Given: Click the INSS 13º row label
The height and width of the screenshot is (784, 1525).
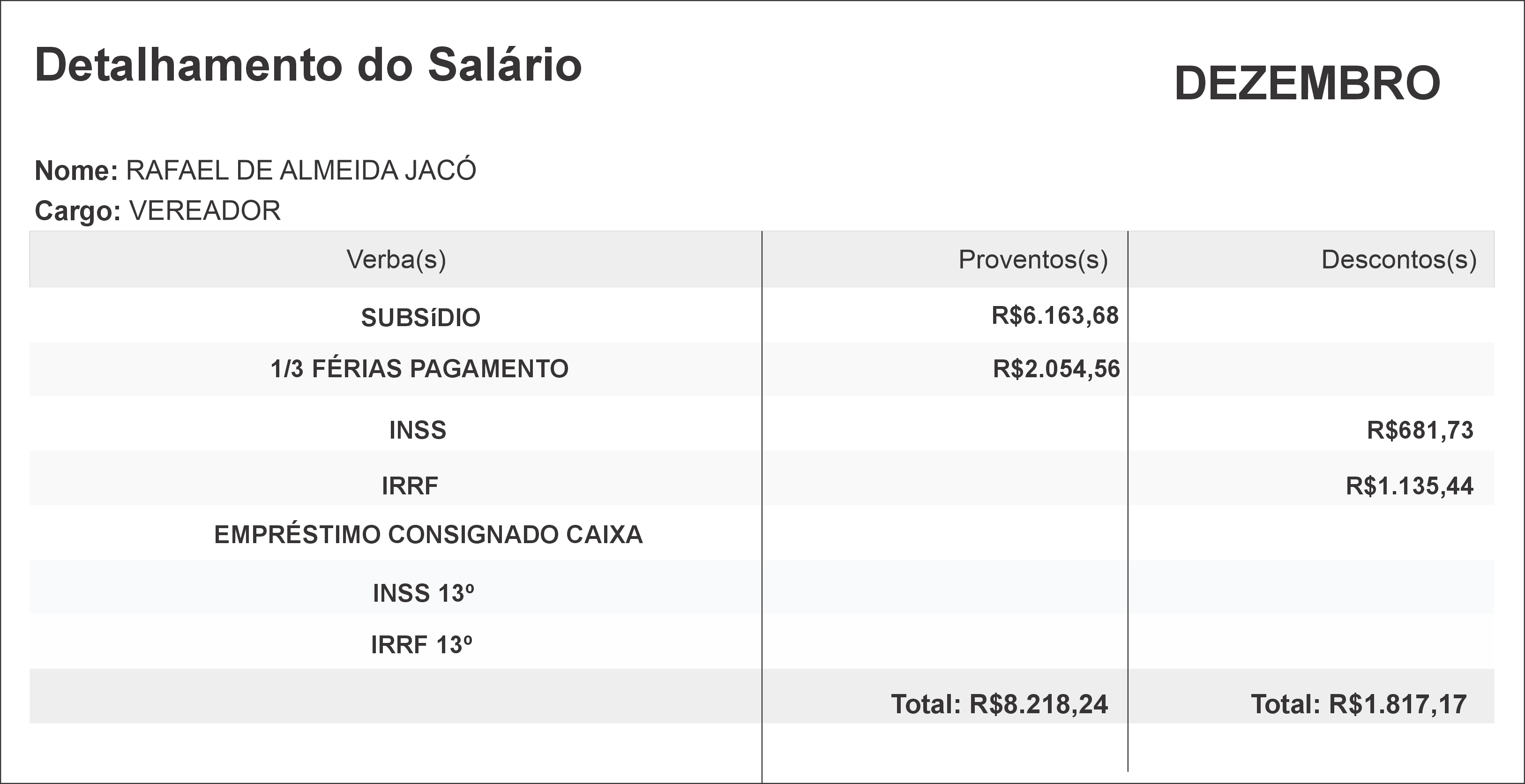Looking at the screenshot, I should pos(423,593).
